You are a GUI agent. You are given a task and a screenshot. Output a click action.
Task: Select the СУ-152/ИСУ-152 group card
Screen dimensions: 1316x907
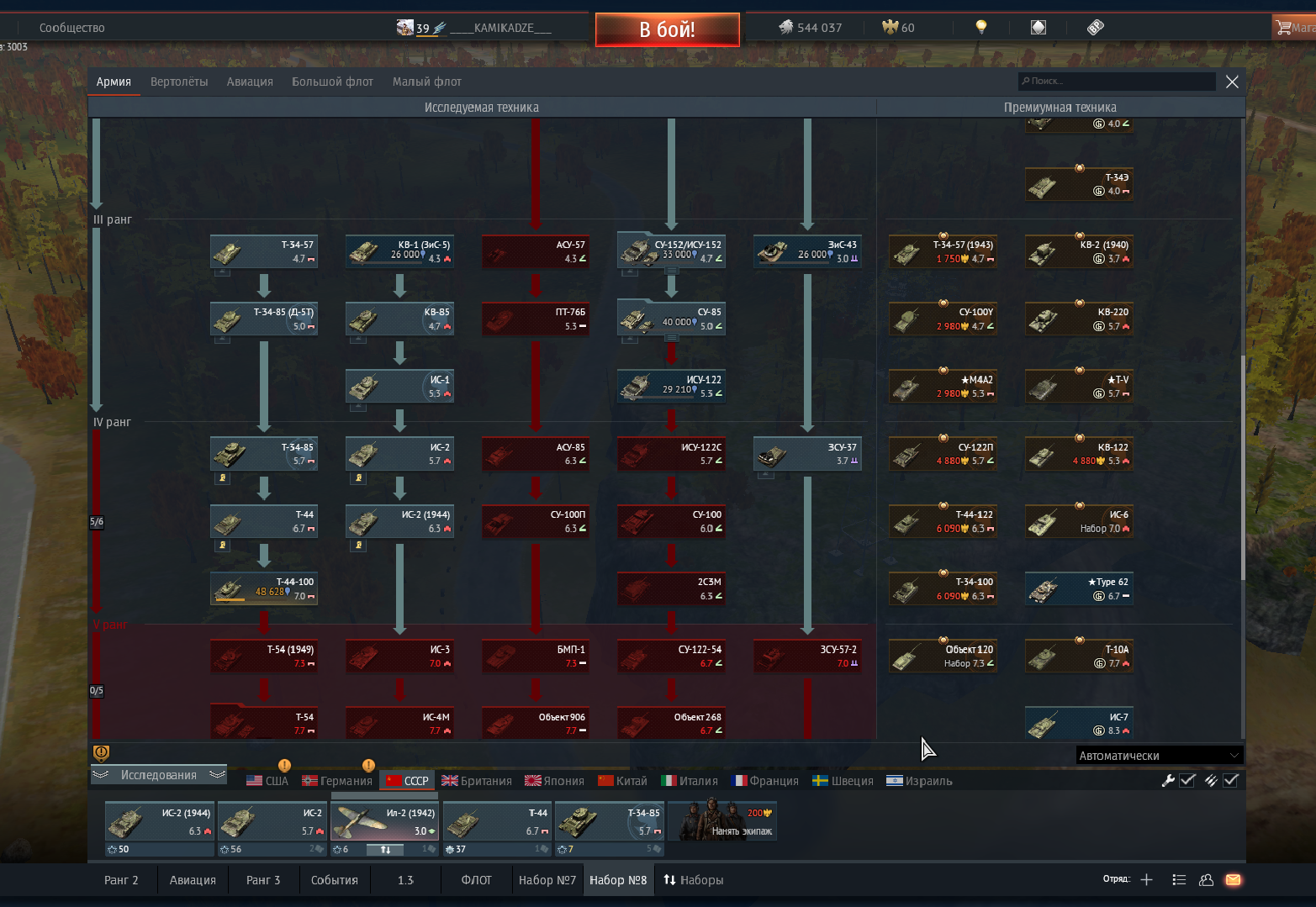(671, 251)
